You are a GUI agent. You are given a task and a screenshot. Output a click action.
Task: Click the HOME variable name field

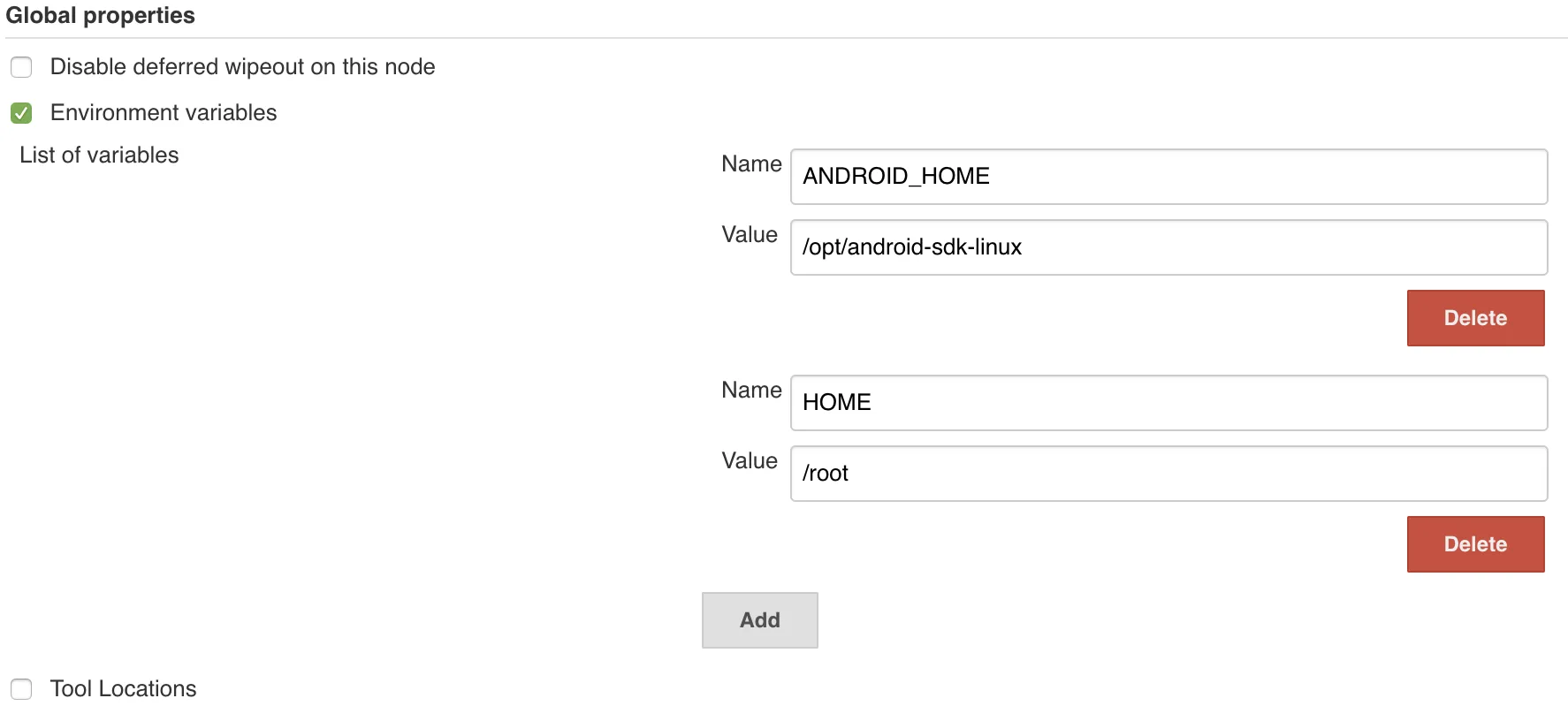point(1168,403)
